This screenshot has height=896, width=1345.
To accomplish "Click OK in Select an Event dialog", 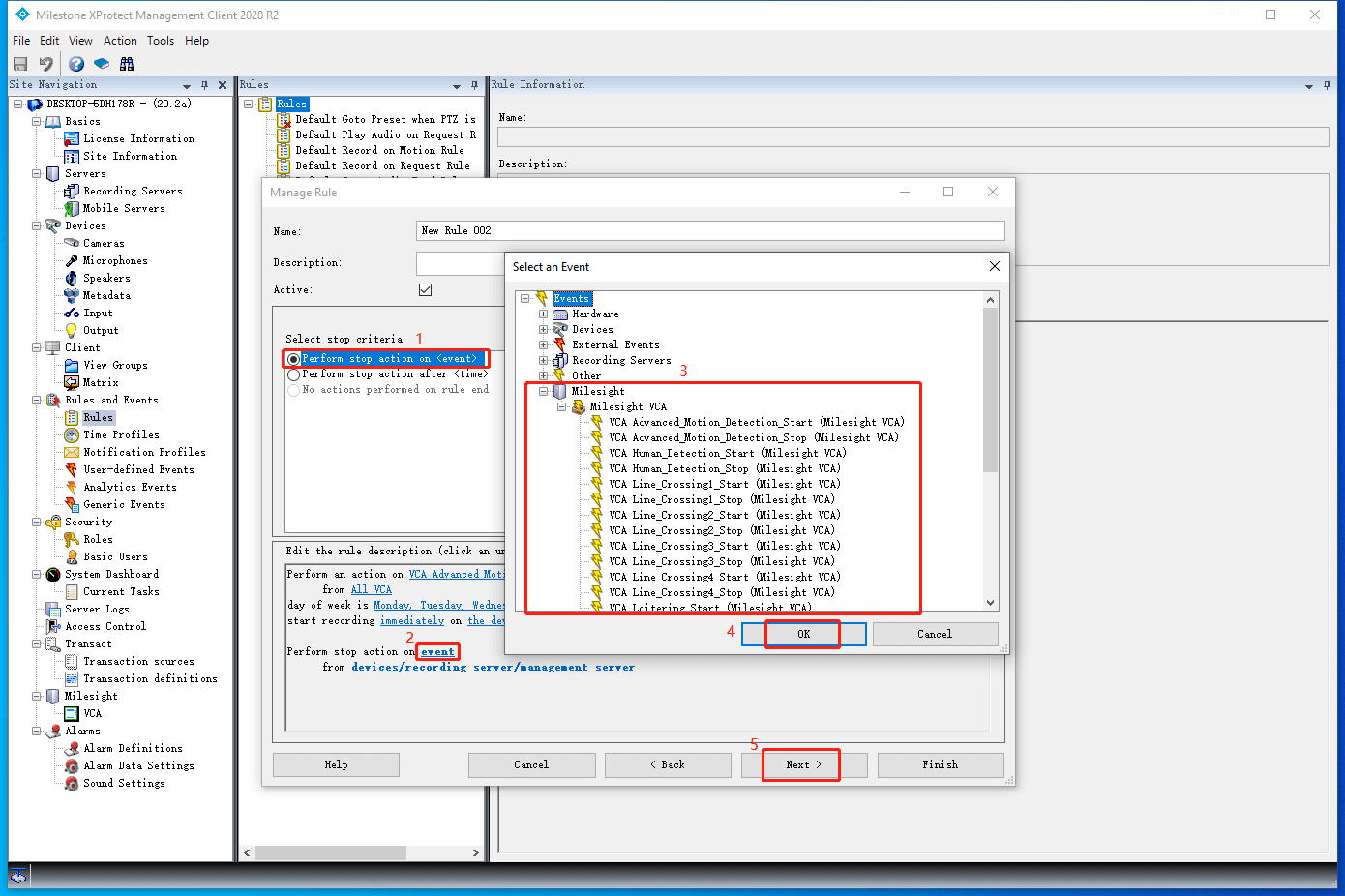I will click(x=803, y=634).
